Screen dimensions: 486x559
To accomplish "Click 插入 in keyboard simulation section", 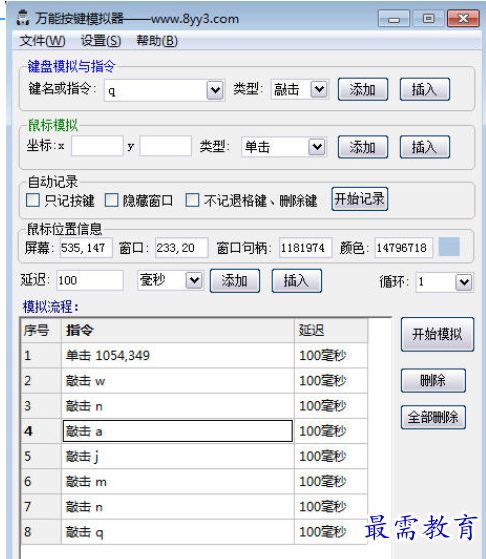I will point(425,89).
